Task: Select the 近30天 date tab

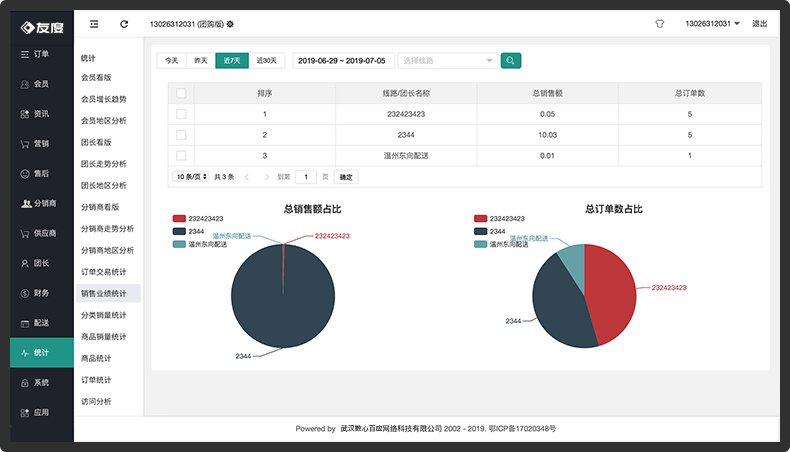Action: (x=267, y=60)
